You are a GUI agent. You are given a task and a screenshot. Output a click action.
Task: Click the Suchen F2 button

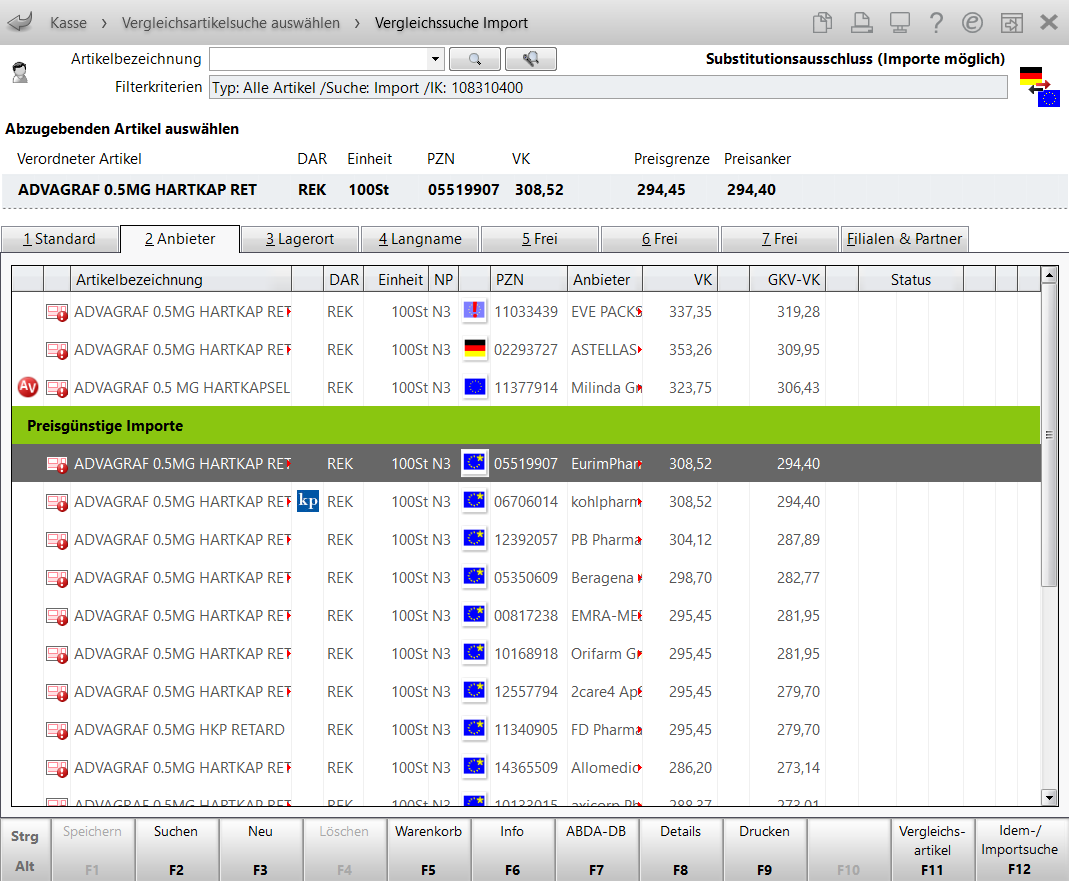coord(176,850)
